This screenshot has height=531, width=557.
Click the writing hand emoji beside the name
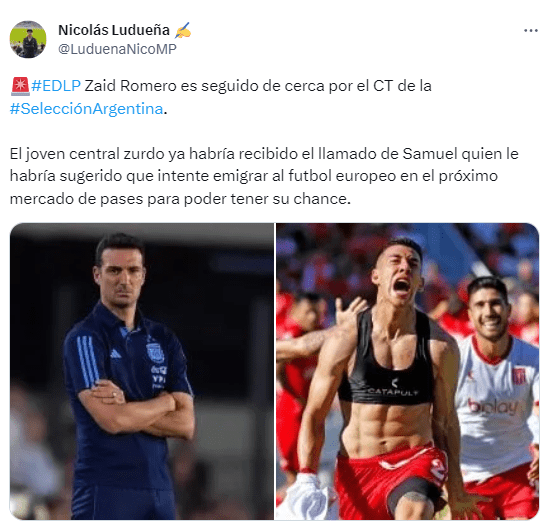[183, 31]
